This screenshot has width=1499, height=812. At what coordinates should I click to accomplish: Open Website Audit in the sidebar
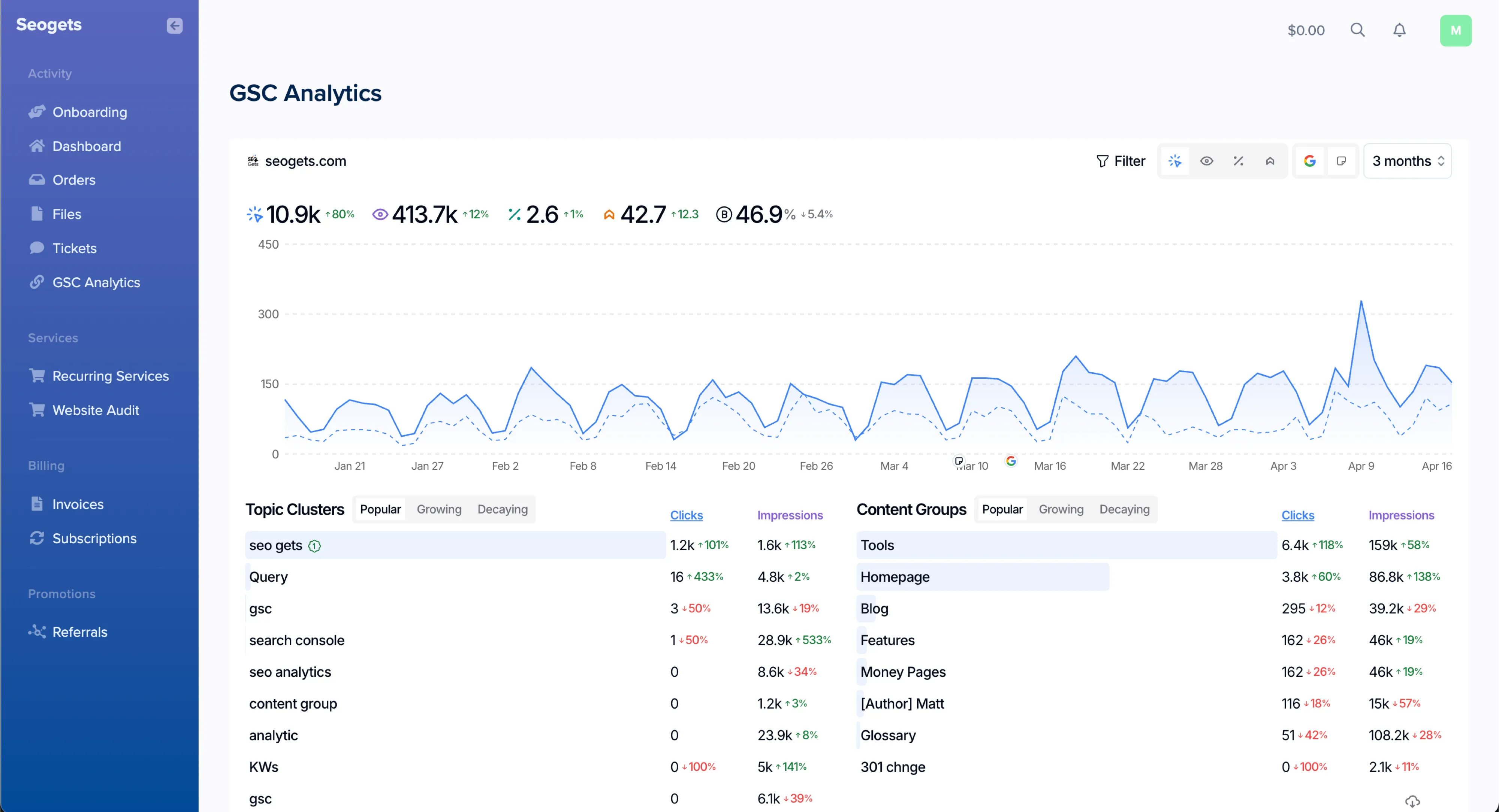[96, 410]
